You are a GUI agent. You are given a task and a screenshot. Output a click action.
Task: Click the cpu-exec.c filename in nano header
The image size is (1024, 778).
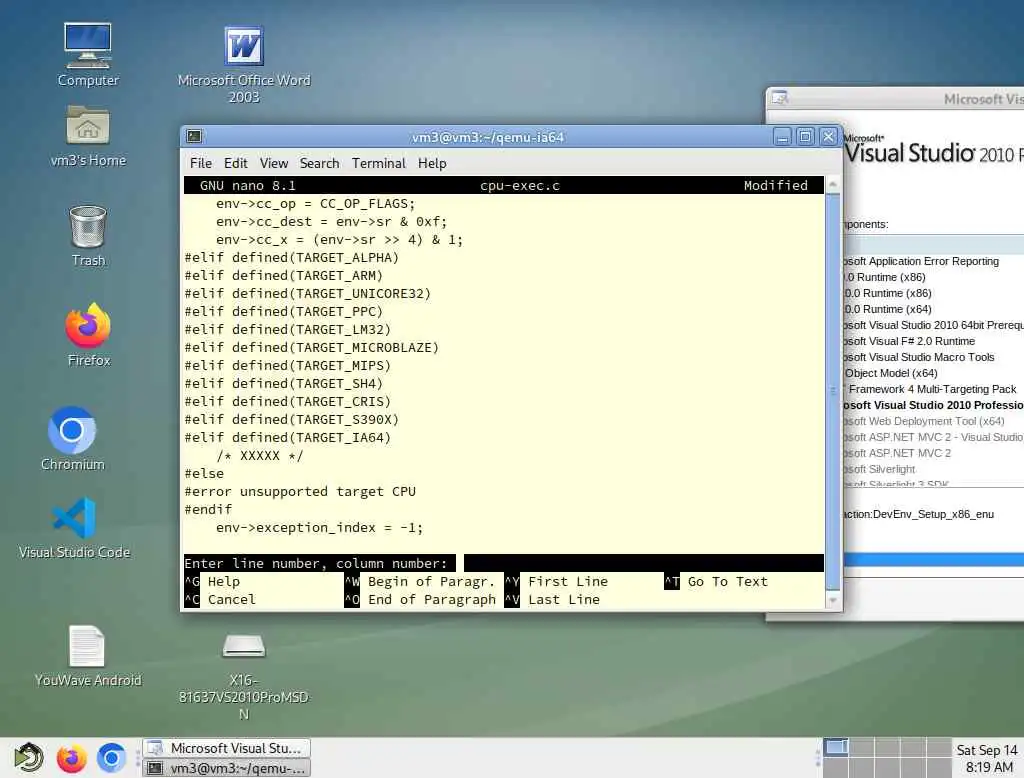(x=520, y=186)
